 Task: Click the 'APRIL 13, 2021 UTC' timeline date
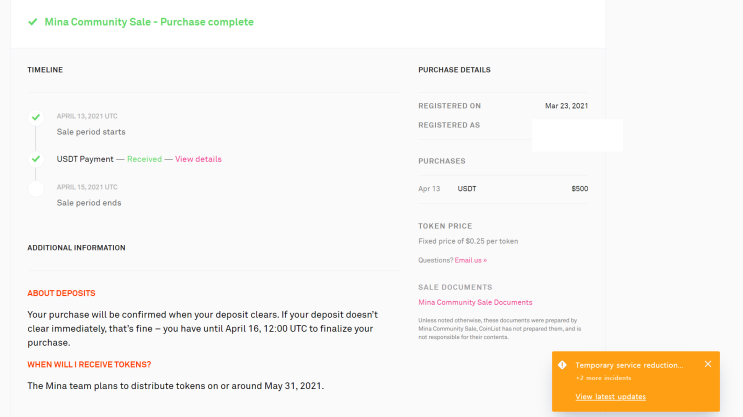(x=87, y=116)
